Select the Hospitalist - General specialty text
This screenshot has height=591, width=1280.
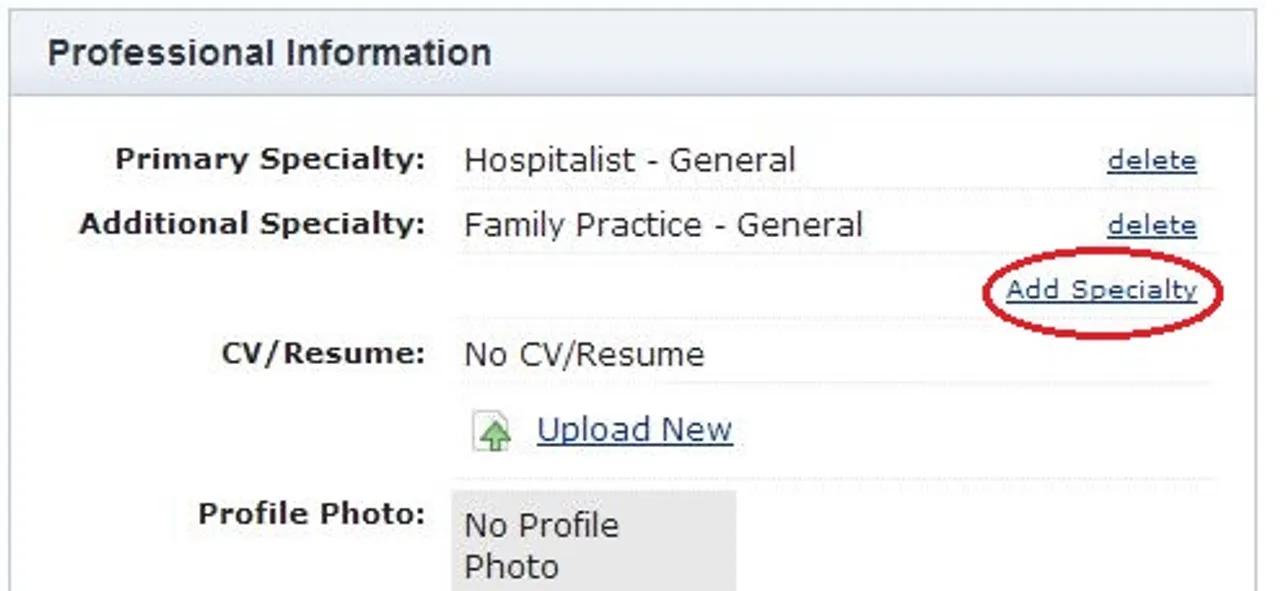[x=630, y=160]
